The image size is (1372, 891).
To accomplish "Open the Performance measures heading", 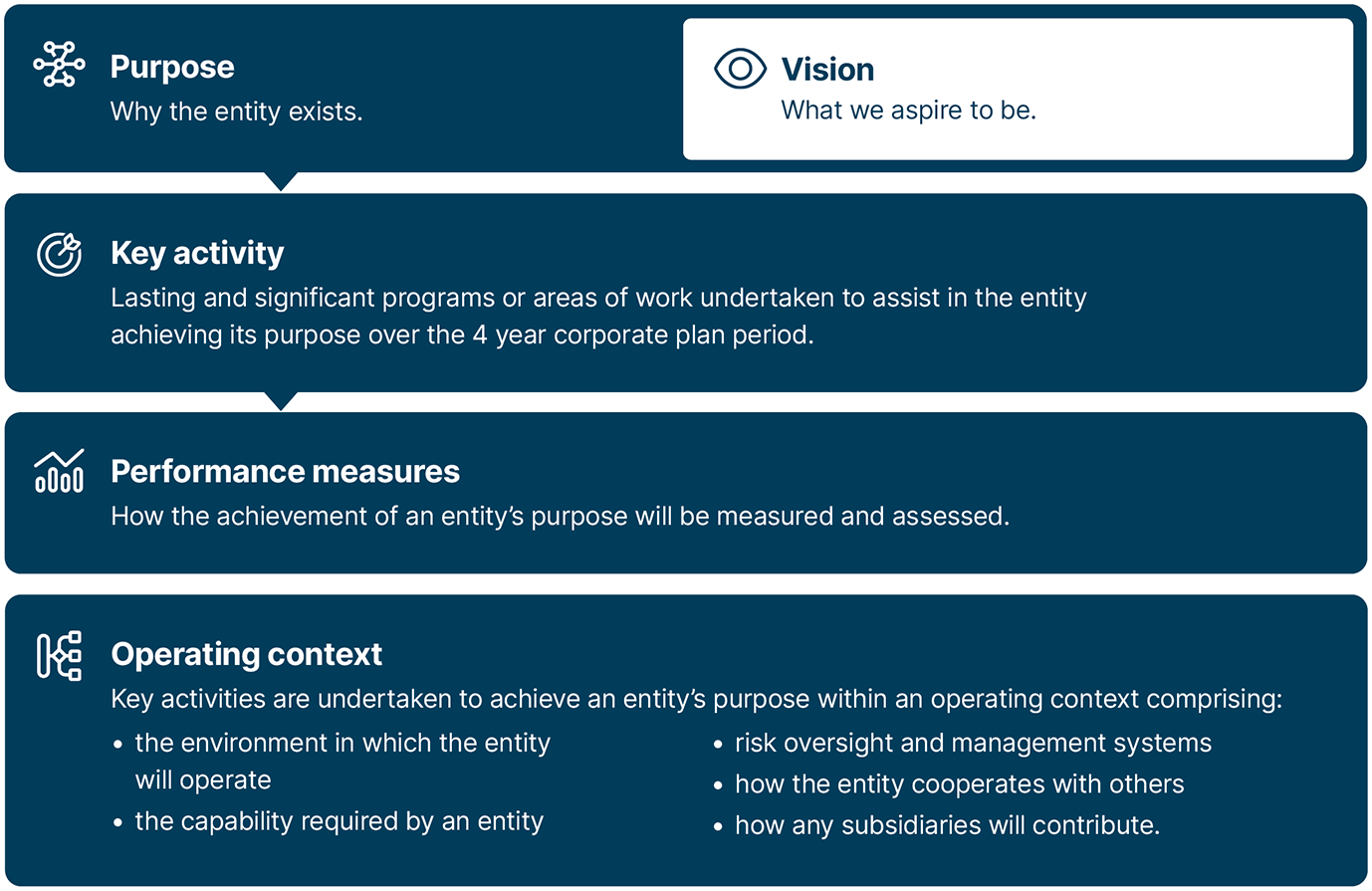I will point(285,471).
